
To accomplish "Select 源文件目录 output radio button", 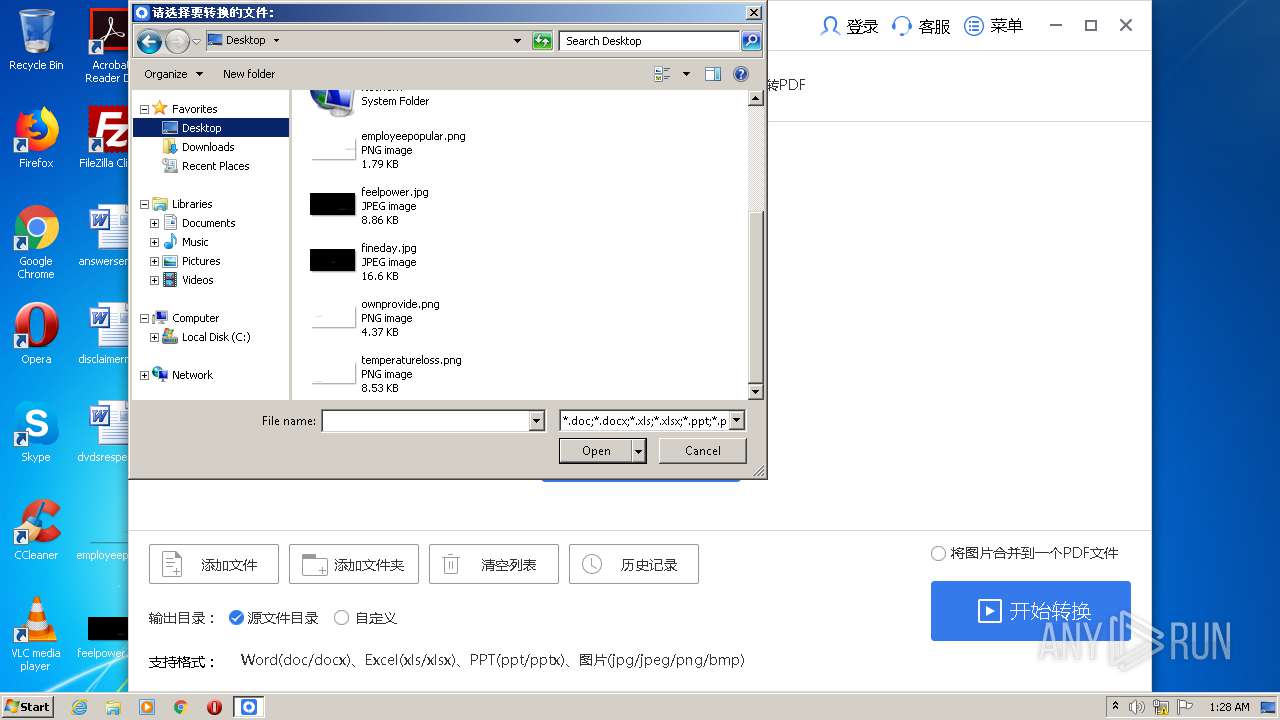I will point(236,618).
